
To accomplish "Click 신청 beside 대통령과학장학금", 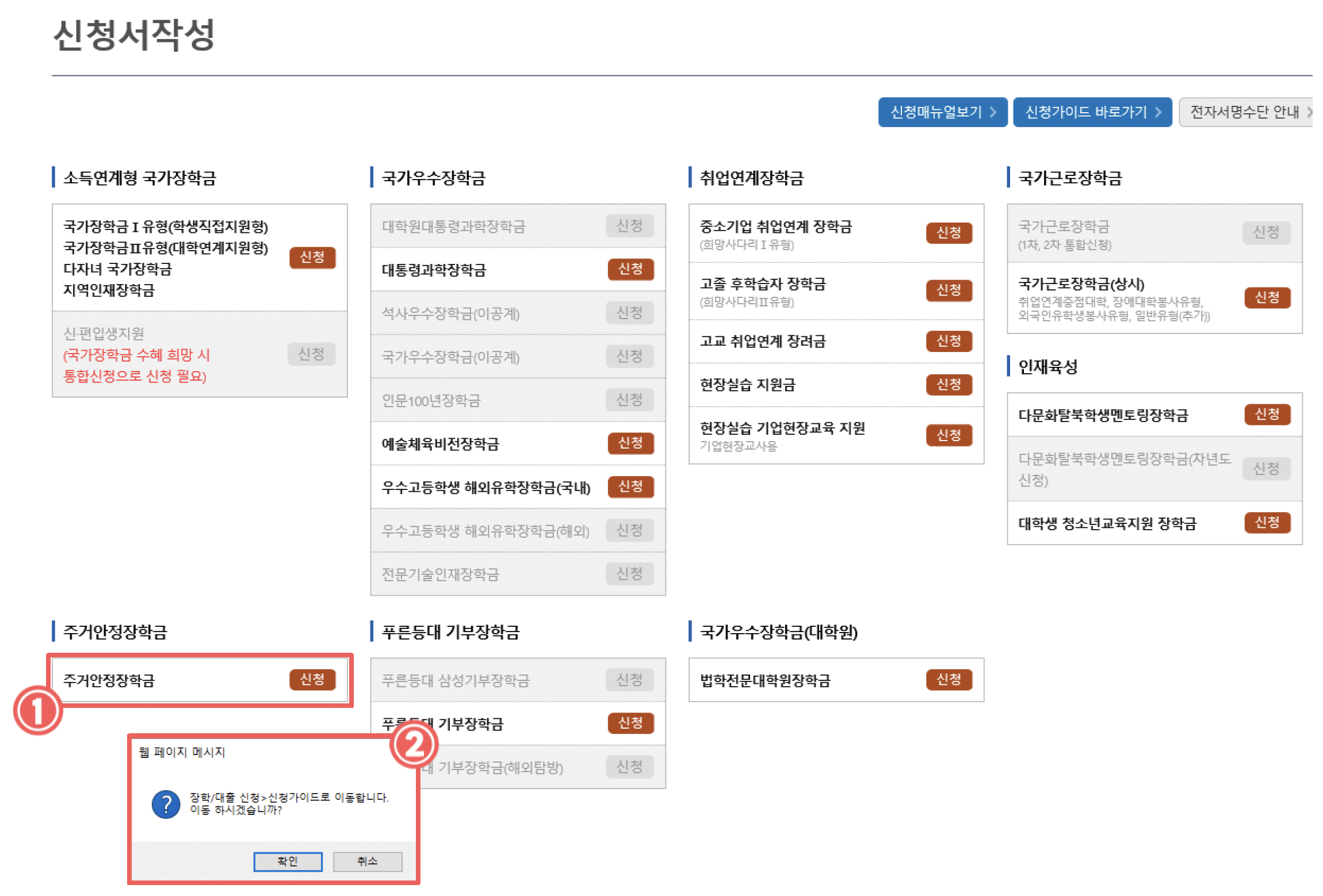I will tap(630, 269).
